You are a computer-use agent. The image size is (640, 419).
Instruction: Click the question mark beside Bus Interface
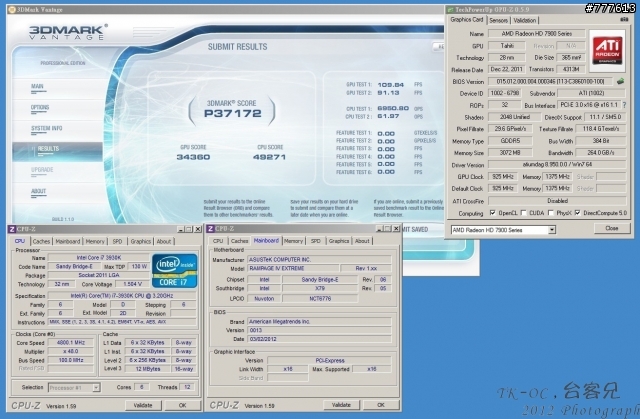[x=624, y=105]
